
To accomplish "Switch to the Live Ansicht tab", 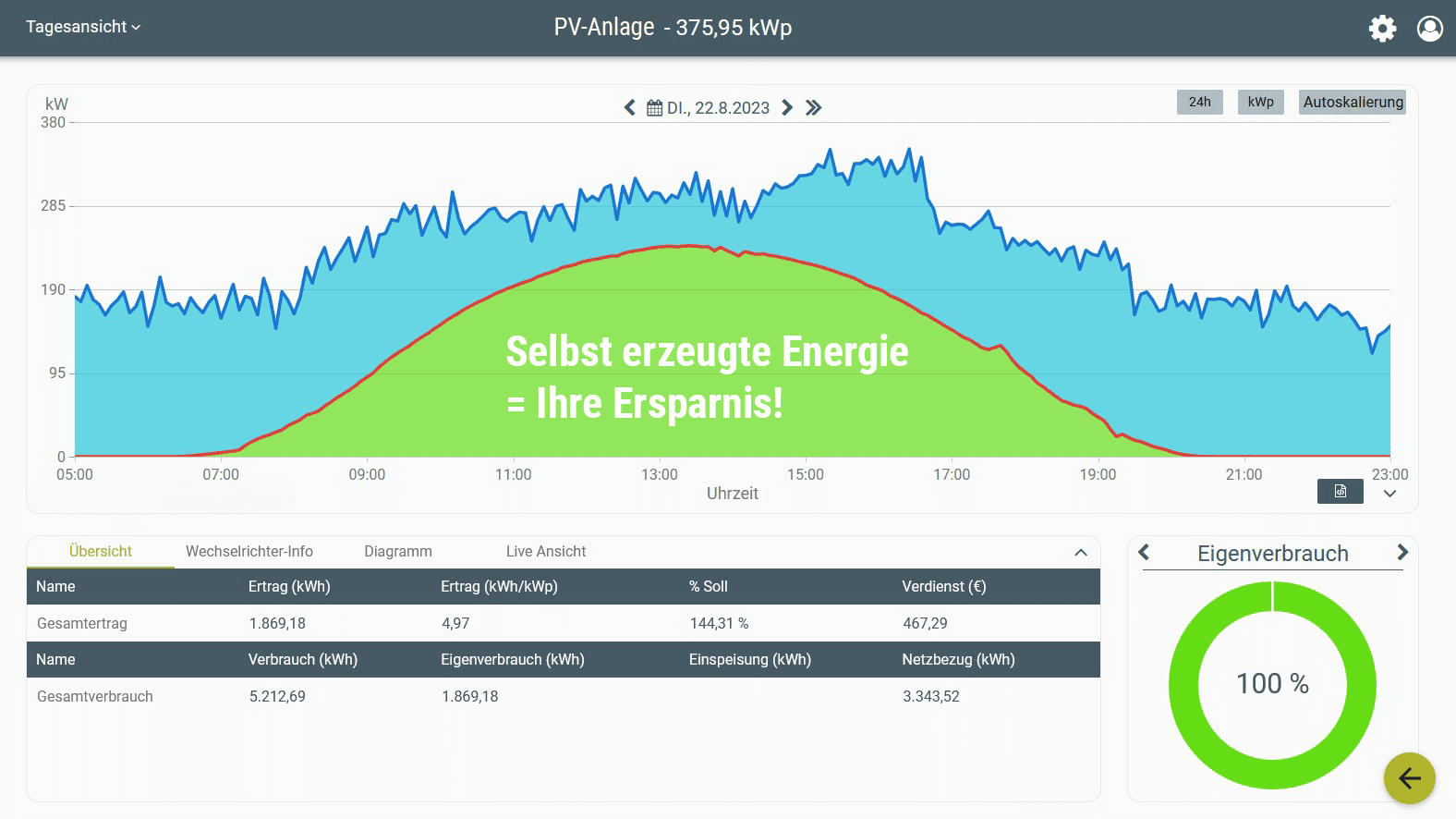I will coord(545,552).
